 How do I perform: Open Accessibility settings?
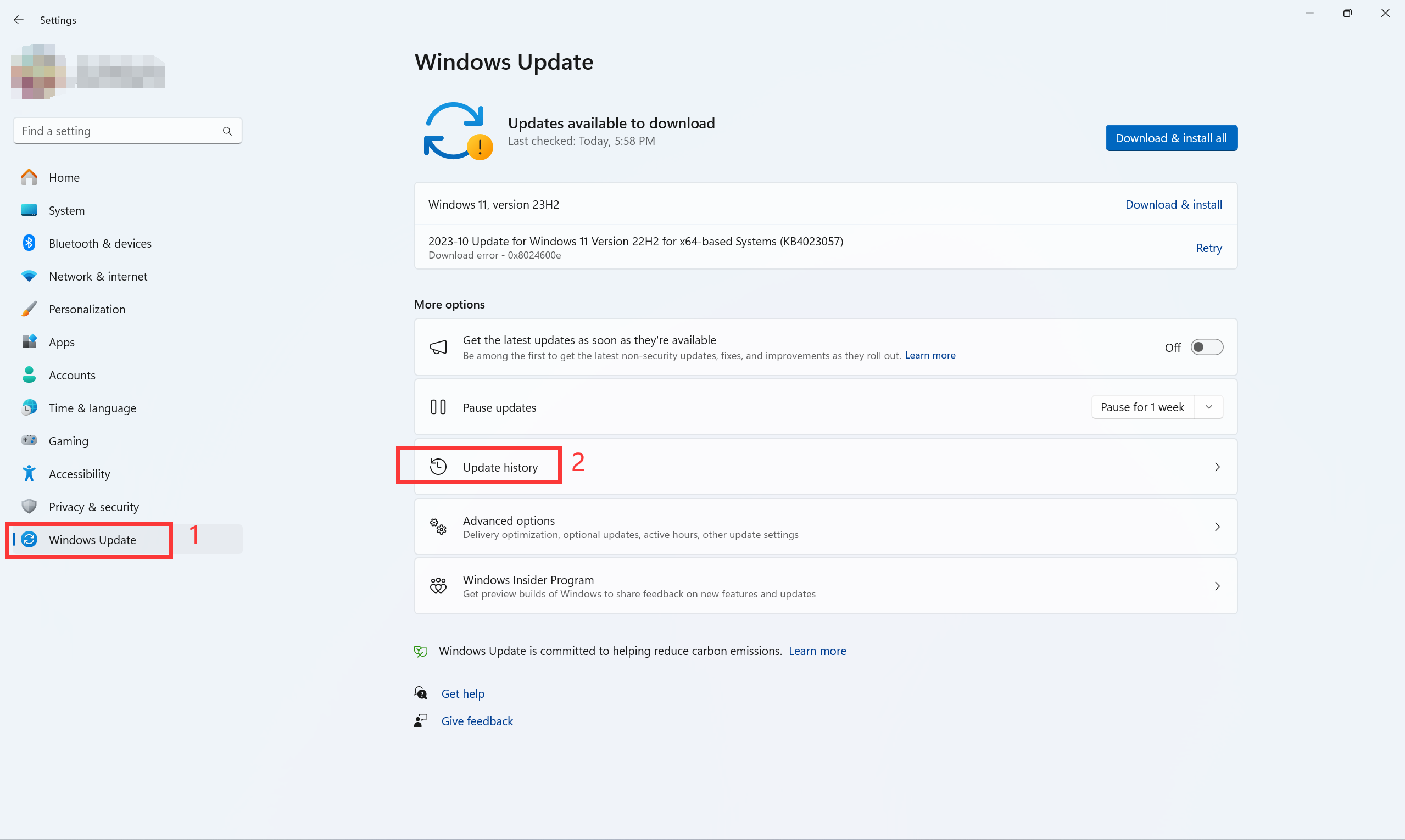[128, 474]
